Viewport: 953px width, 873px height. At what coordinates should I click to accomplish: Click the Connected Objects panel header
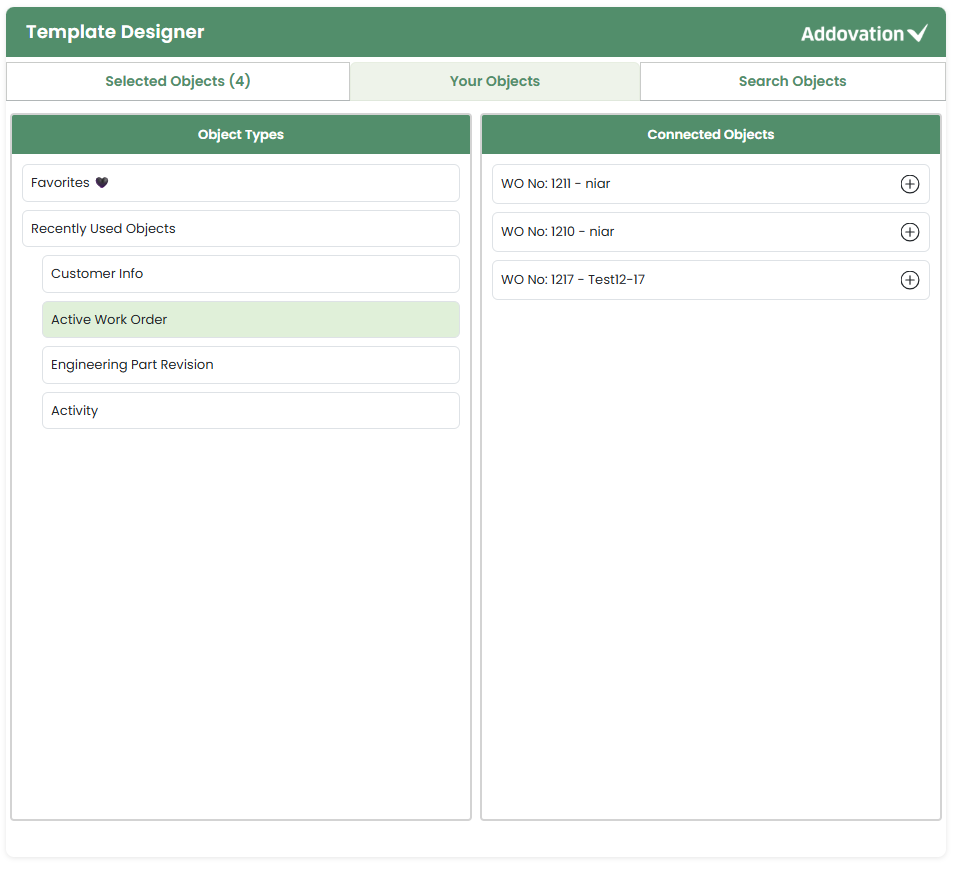point(710,135)
